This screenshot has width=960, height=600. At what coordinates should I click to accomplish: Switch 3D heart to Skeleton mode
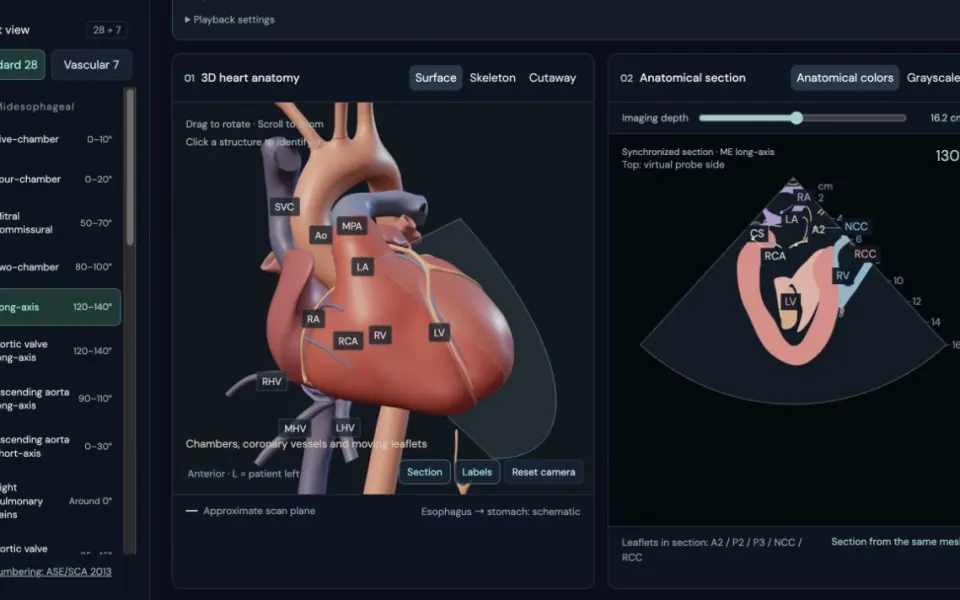point(492,78)
